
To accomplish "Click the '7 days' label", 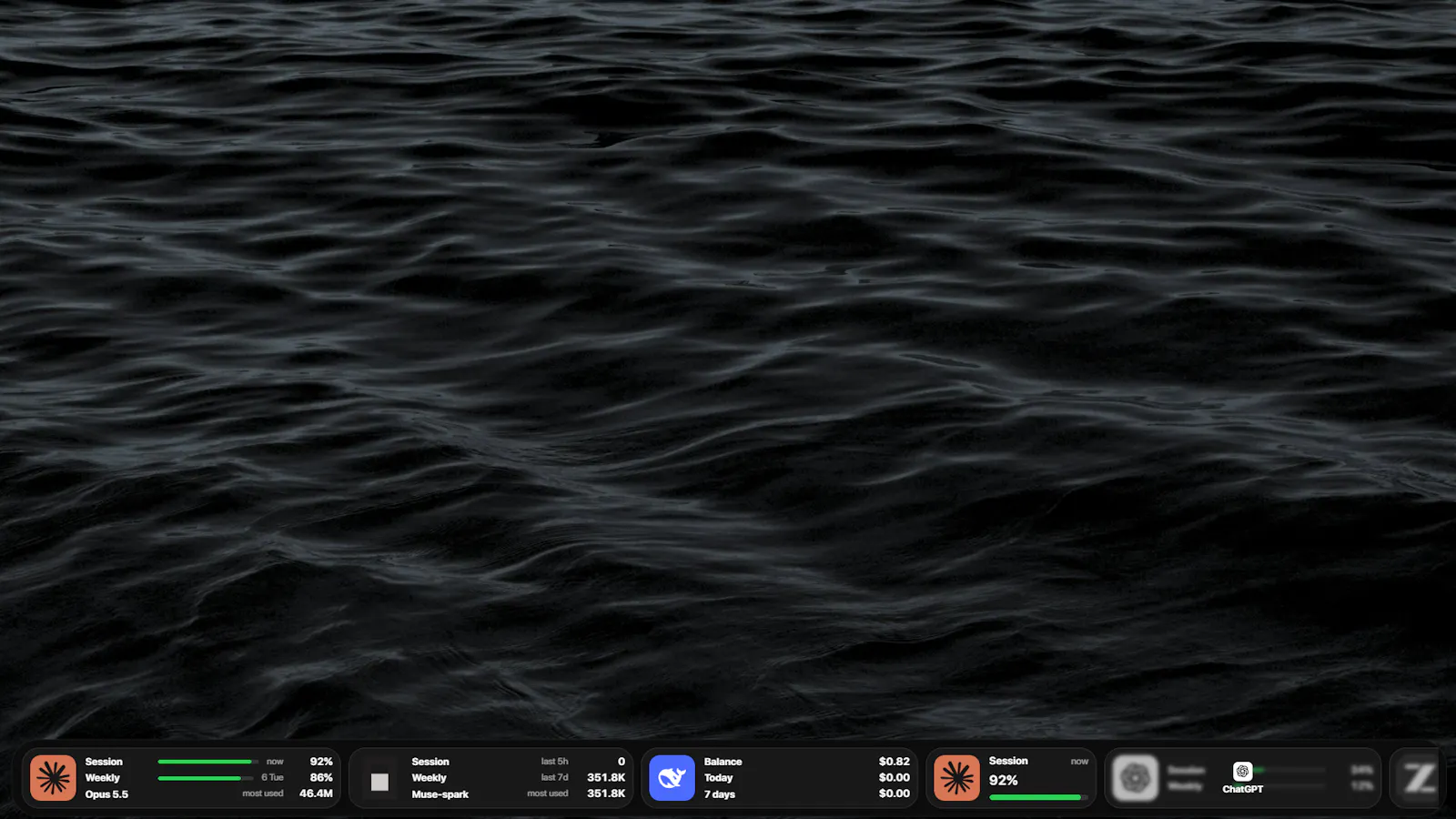I will coord(719,794).
